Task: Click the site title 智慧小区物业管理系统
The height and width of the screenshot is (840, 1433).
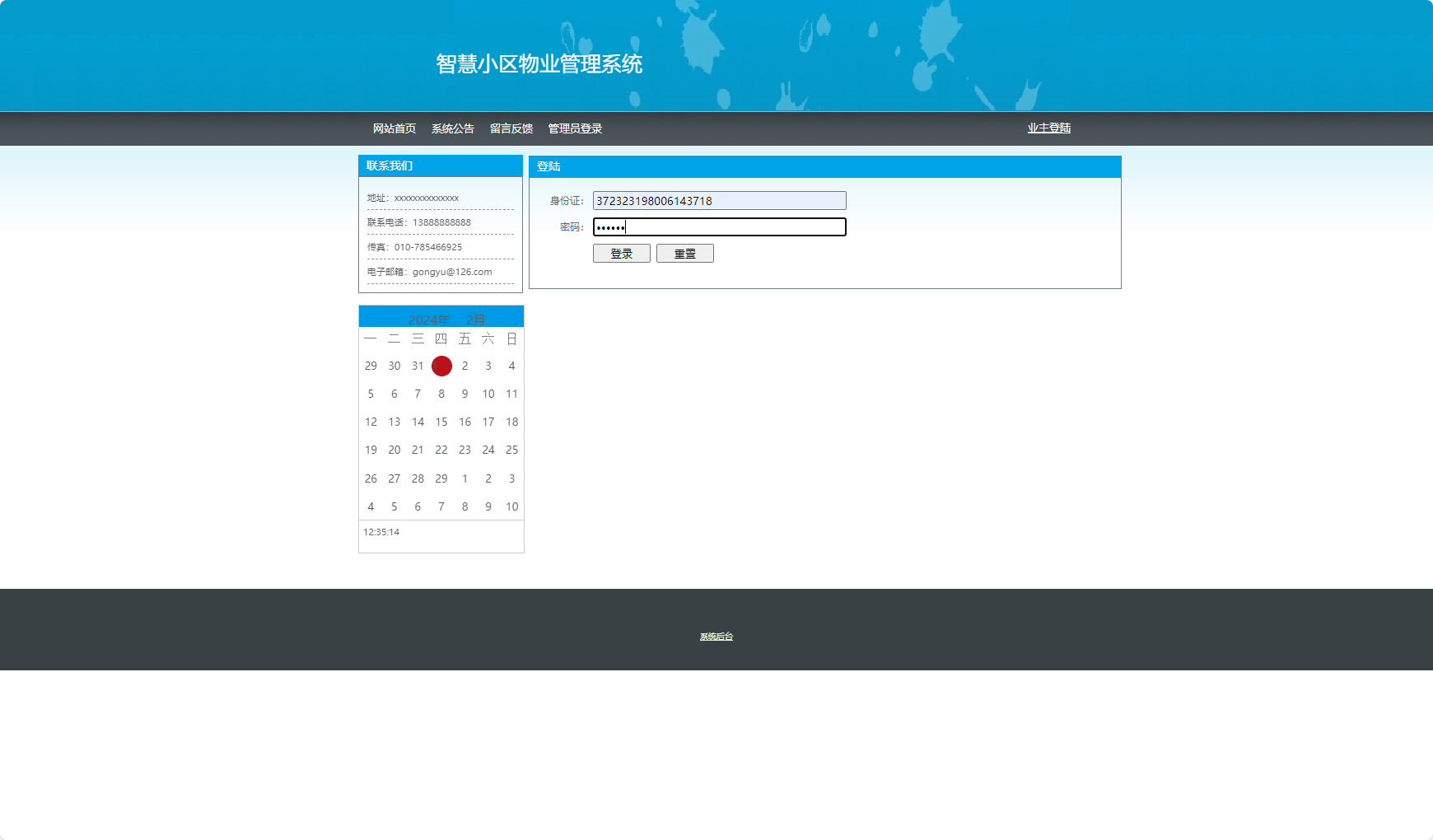Action: coord(539,64)
